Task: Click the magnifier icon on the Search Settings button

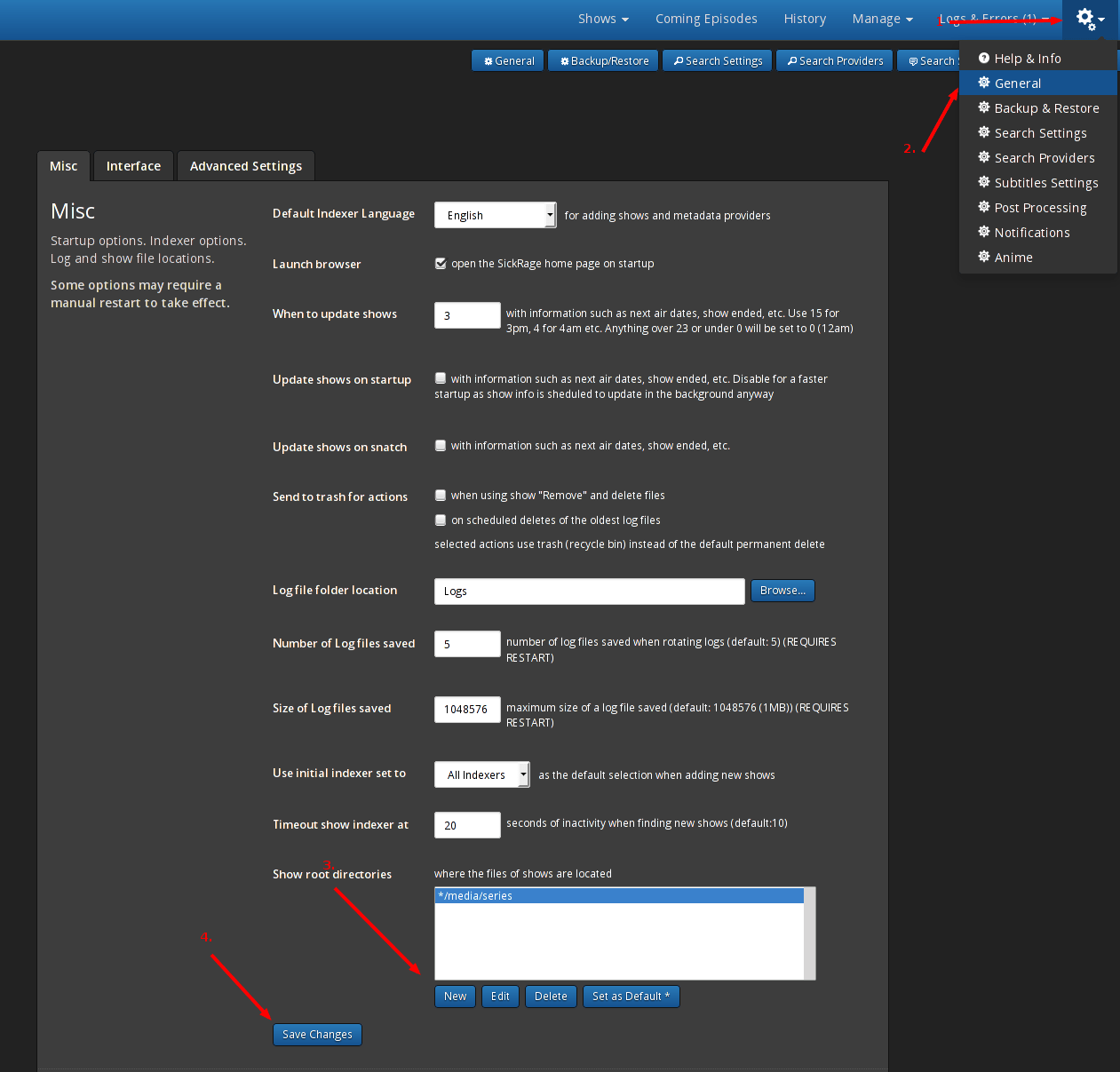Action: (x=679, y=61)
